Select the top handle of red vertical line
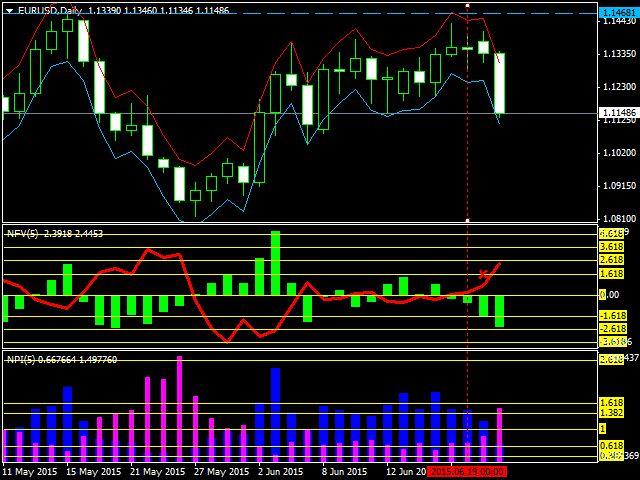Screen dimensions: 640x480 pyautogui.click(x=467, y=6)
